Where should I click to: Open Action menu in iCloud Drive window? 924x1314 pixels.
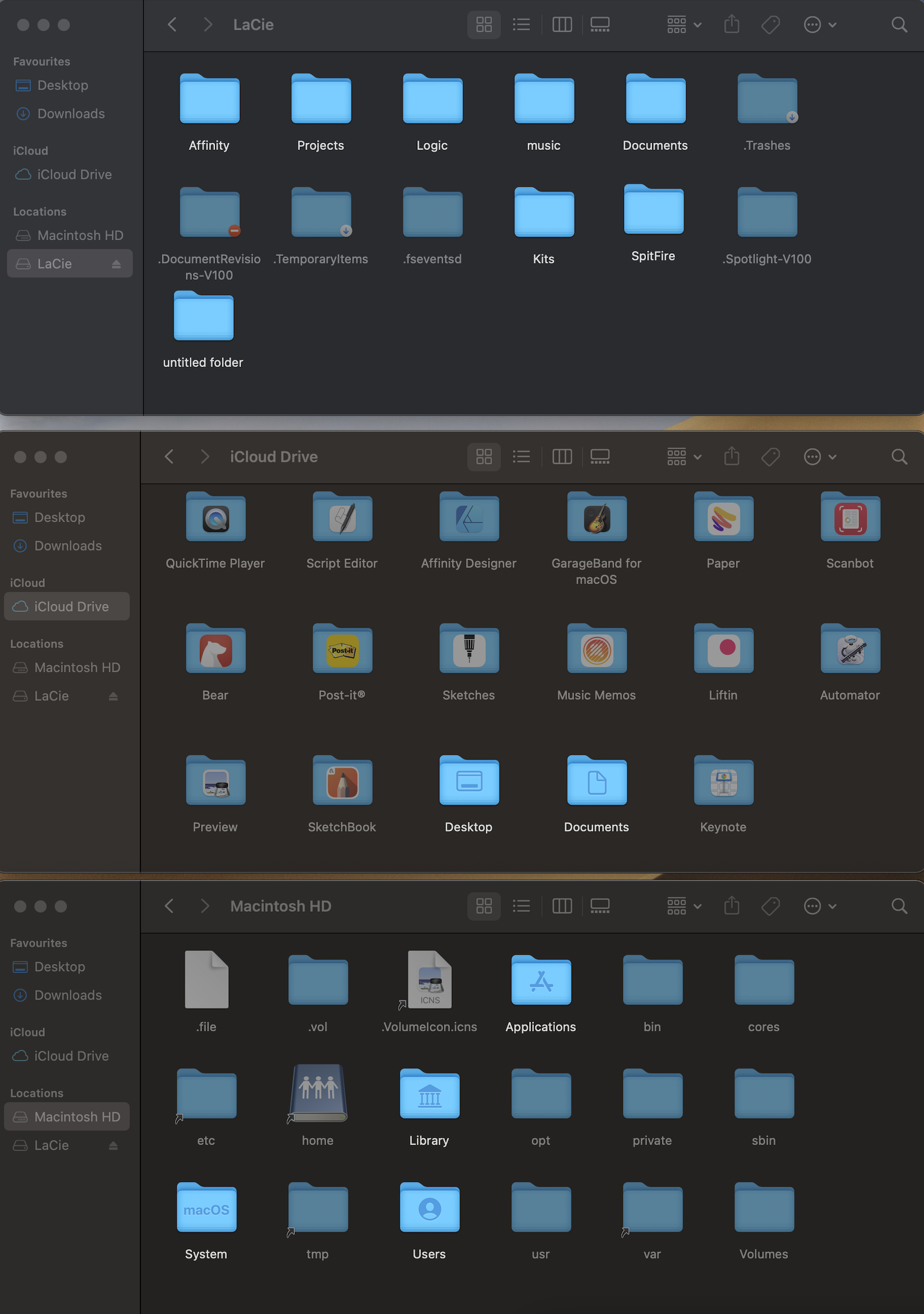click(820, 457)
